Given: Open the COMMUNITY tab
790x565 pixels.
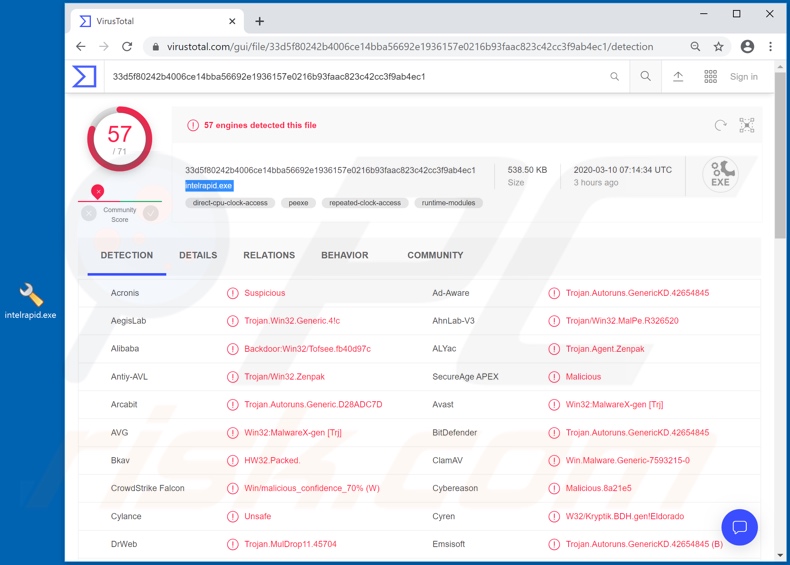Looking at the screenshot, I should pyautogui.click(x=435, y=255).
